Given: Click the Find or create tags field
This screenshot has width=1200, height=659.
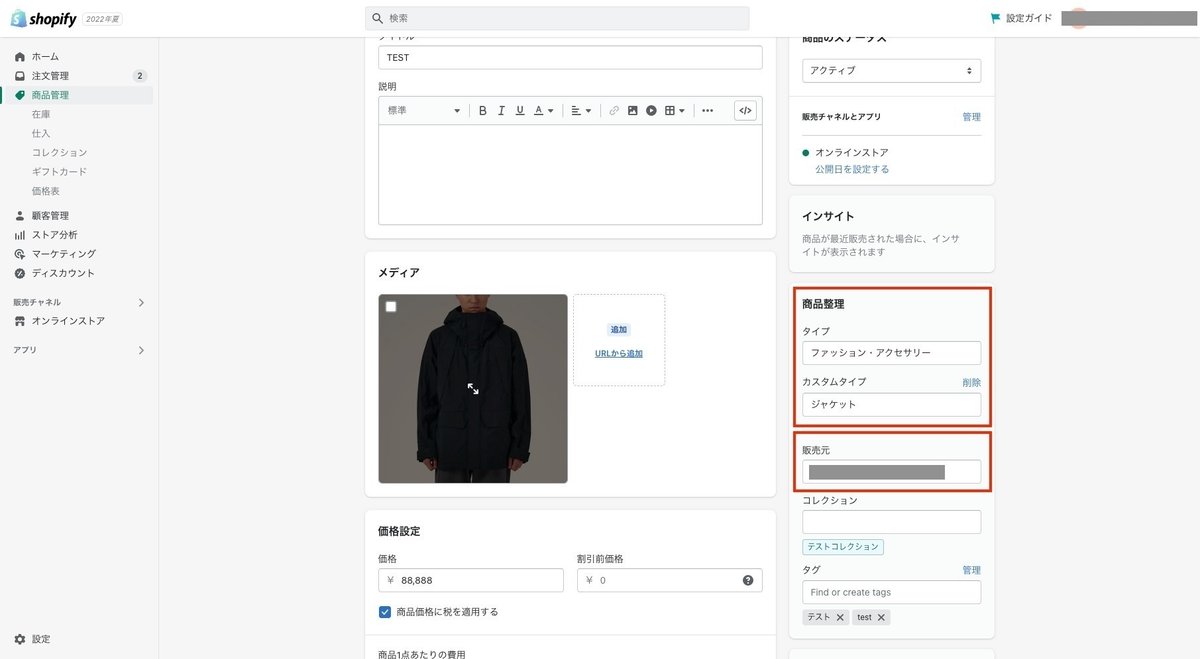Looking at the screenshot, I should pyautogui.click(x=891, y=592).
